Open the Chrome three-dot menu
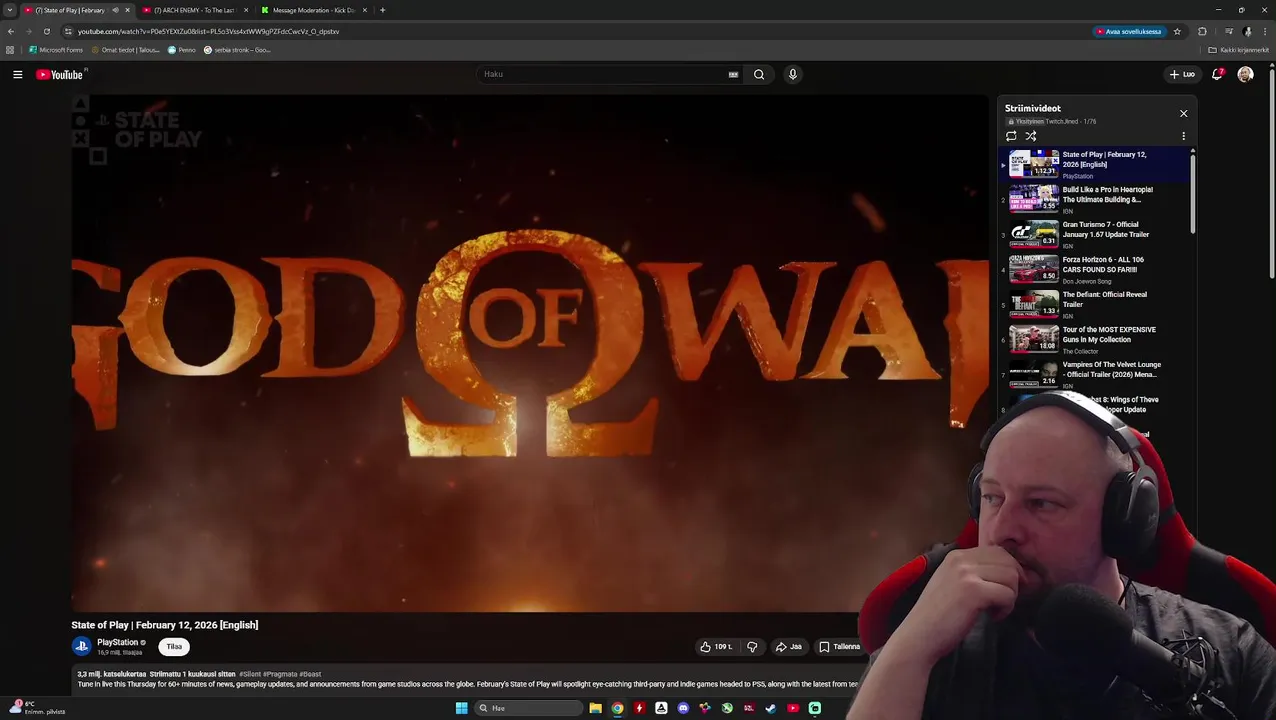Image resolution: width=1276 pixels, height=720 pixels. (1265, 31)
